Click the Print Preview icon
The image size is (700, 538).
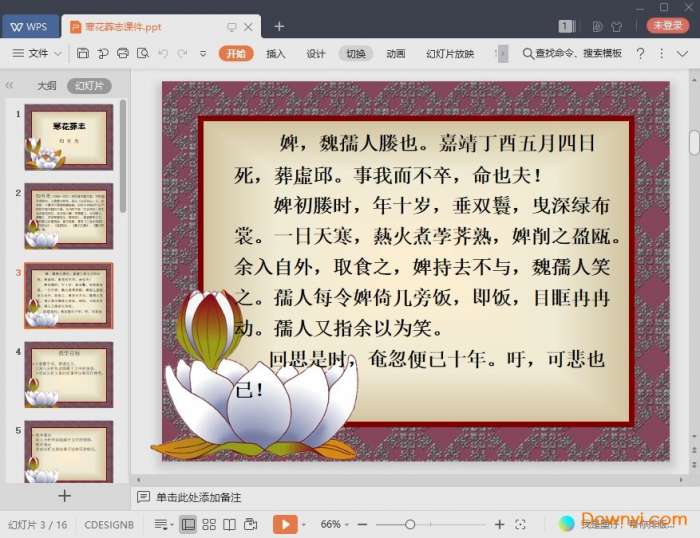coord(143,54)
